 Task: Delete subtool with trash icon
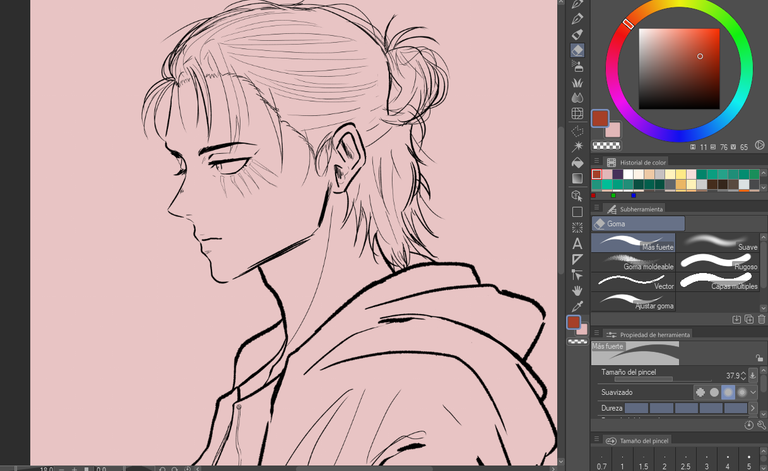pyautogui.click(x=761, y=320)
